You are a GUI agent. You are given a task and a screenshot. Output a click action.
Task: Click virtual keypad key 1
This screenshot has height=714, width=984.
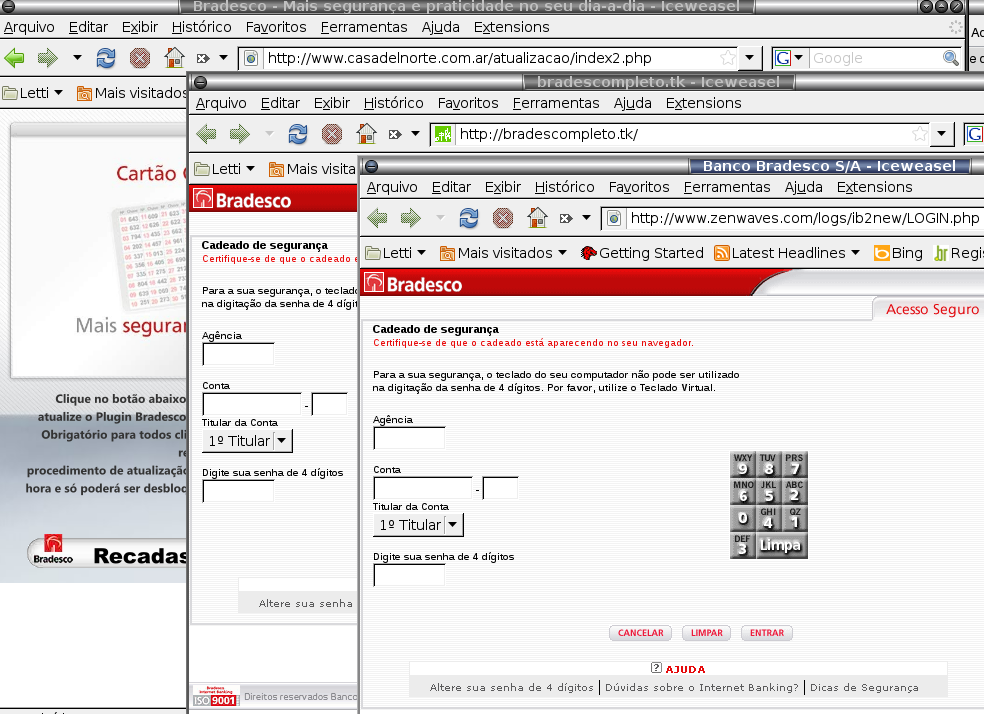click(x=794, y=519)
